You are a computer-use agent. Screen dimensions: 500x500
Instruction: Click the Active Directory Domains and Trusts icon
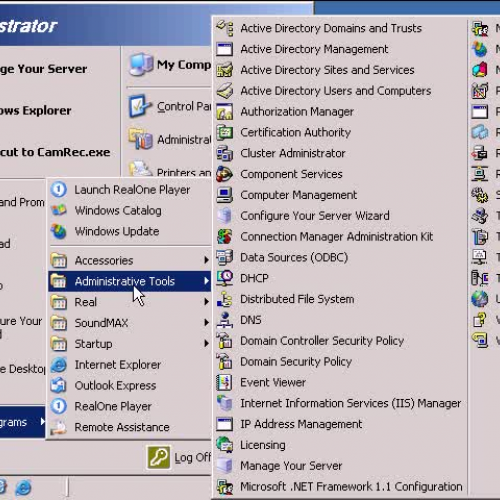pyautogui.click(x=225, y=28)
